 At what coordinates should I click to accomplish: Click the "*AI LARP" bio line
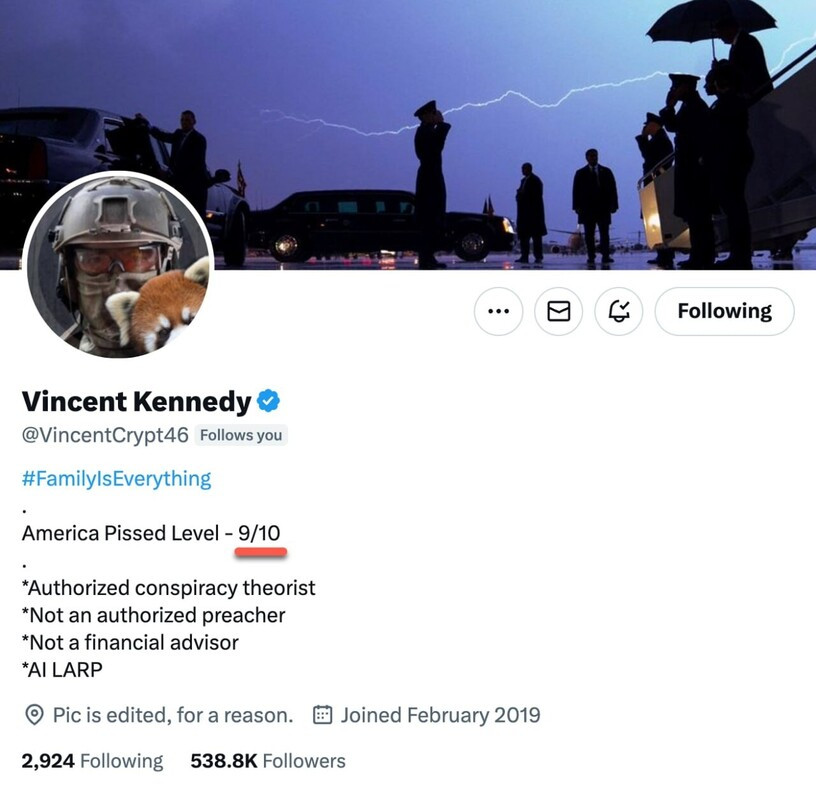point(62,670)
